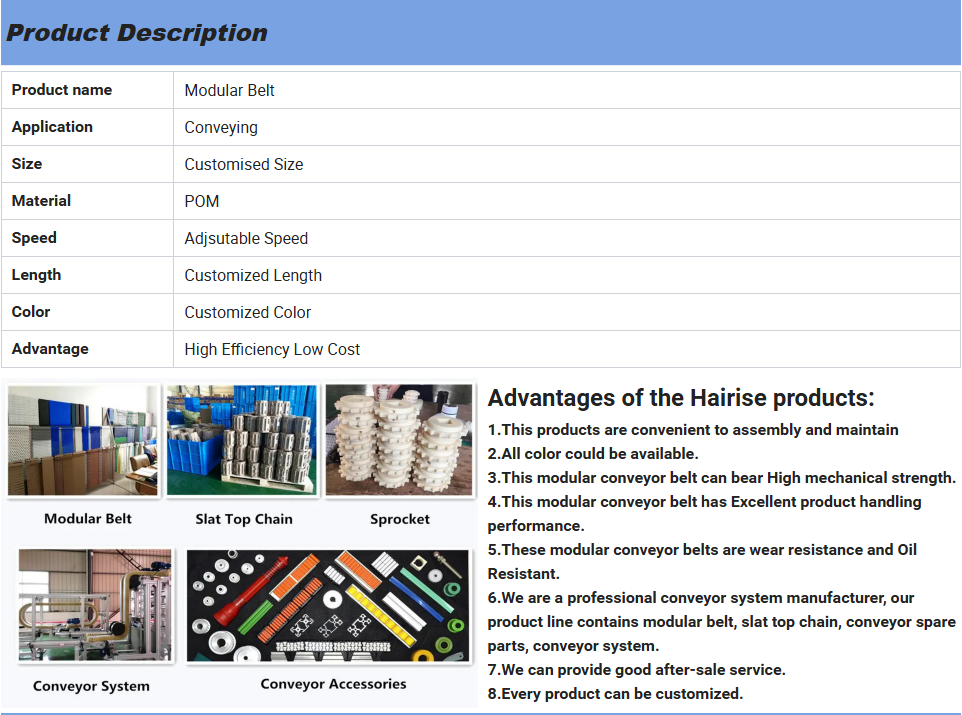962x715 pixels.
Task: Click the 'Conveyor System' caption
Action: click(x=91, y=686)
